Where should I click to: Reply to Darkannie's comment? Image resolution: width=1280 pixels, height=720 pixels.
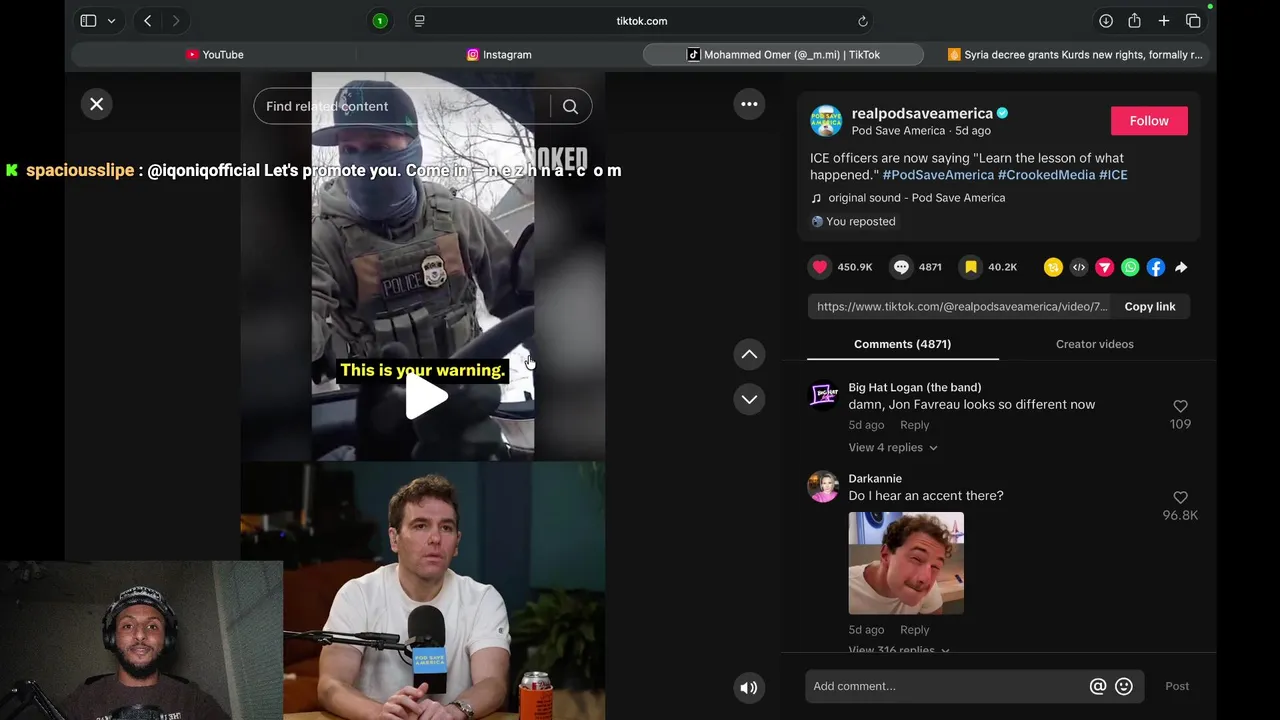(x=914, y=630)
